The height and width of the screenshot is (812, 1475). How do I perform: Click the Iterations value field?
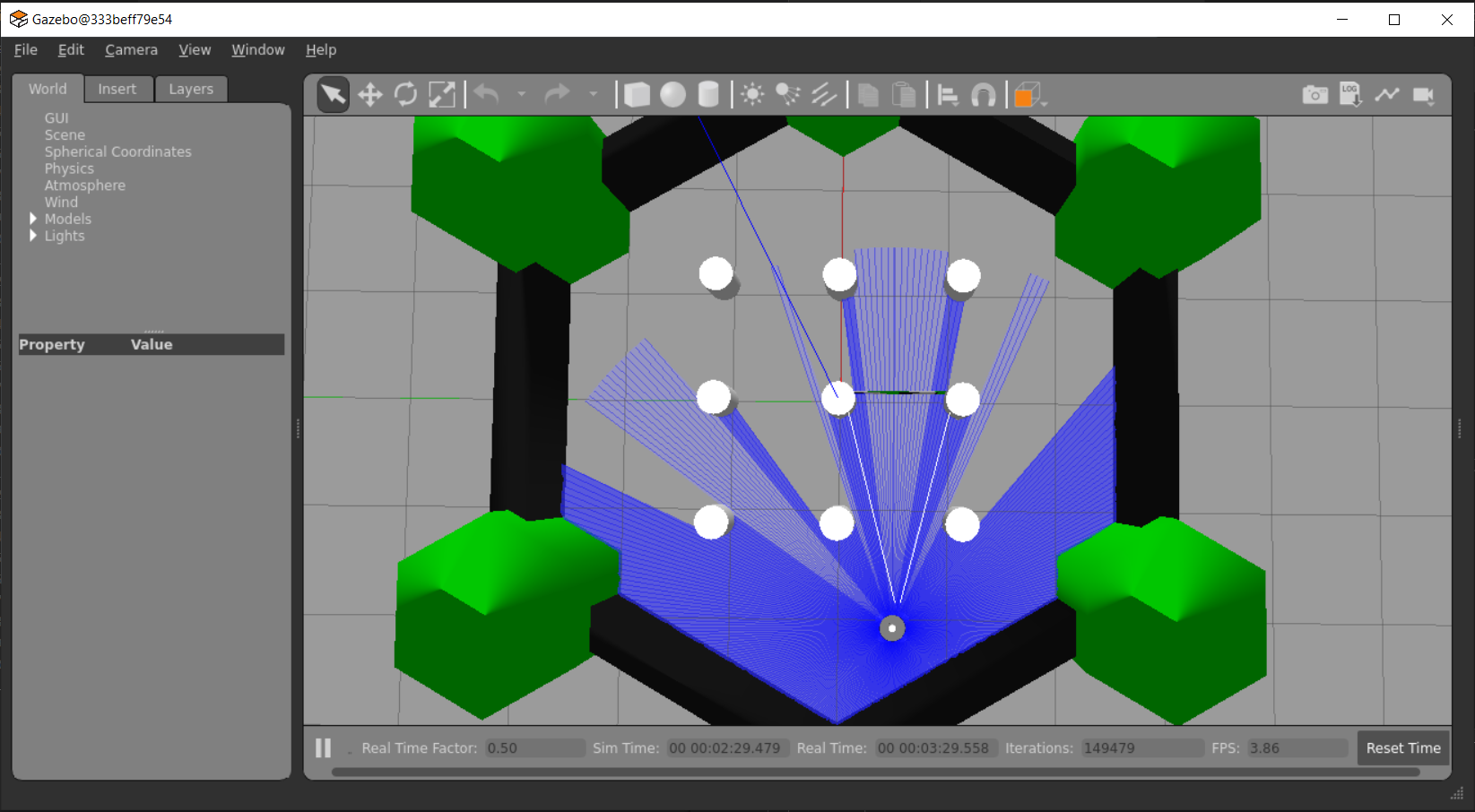[x=1142, y=747]
